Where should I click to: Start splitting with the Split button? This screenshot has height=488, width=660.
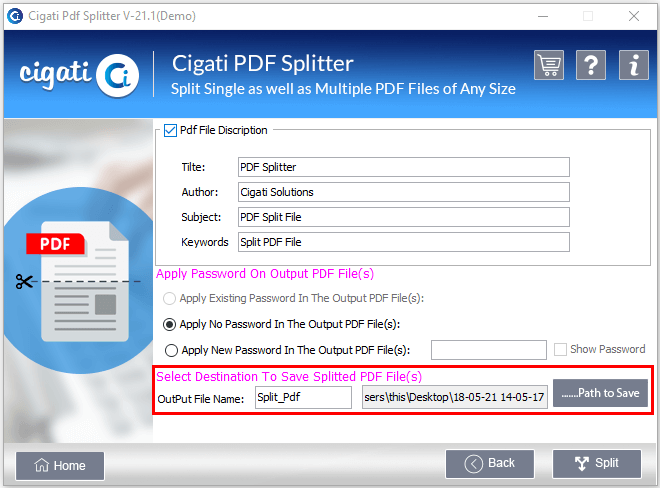click(x=597, y=464)
